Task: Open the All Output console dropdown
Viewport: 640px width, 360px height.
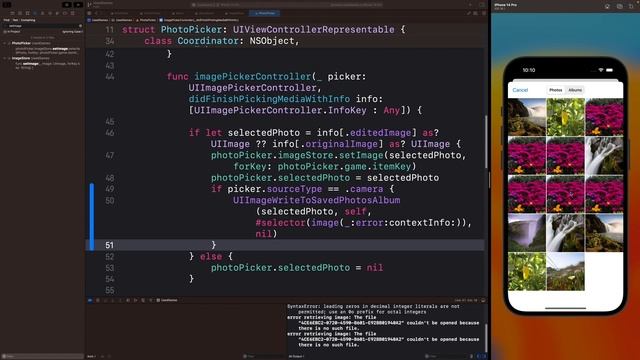Action: coord(297,356)
